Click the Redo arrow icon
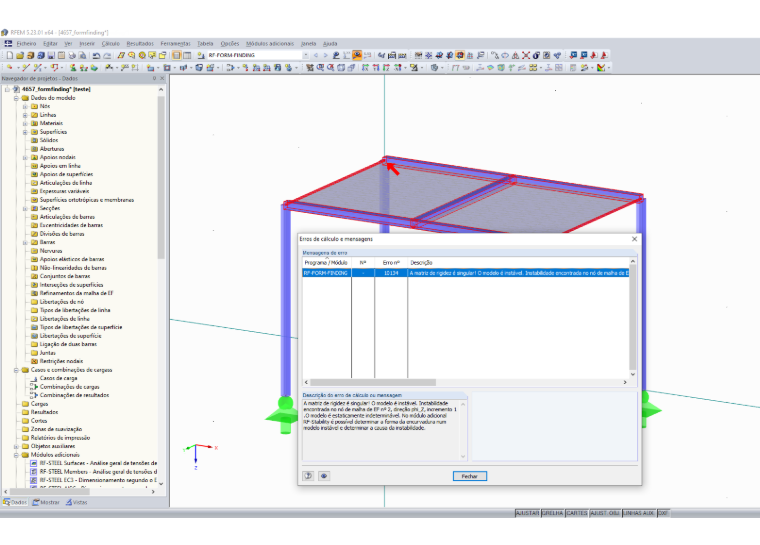Image resolution: width=760 pixels, height=545 pixels. point(107,55)
